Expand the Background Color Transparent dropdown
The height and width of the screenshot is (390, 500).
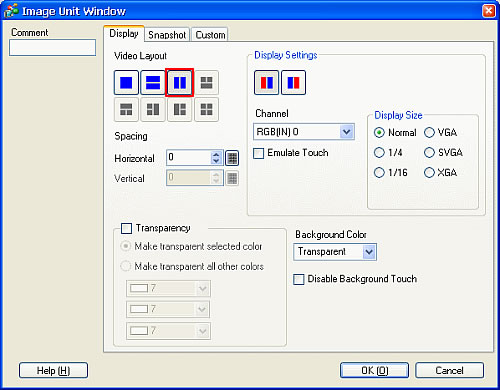click(335, 252)
